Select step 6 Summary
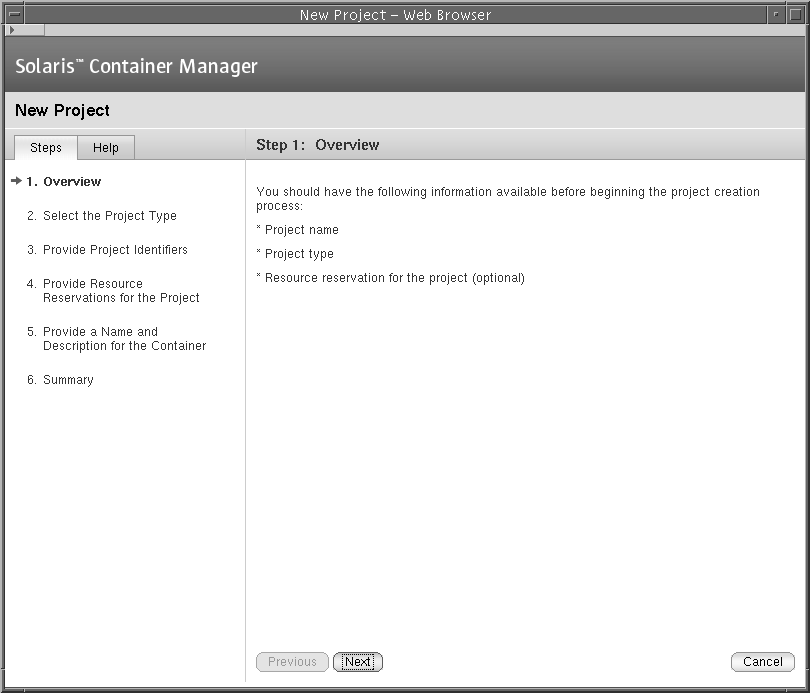Screen dimensions: 810x693 pyautogui.click(x=60, y=380)
